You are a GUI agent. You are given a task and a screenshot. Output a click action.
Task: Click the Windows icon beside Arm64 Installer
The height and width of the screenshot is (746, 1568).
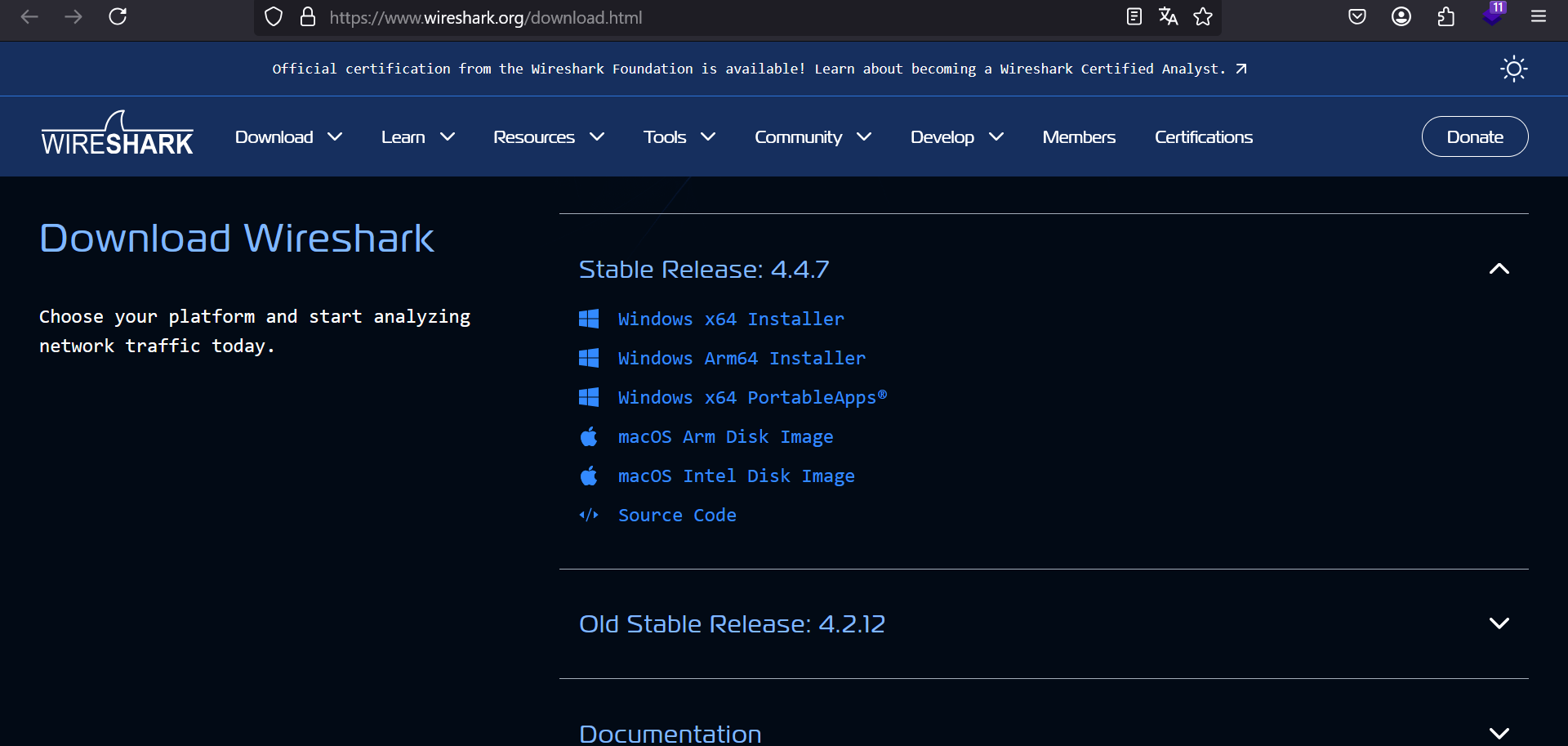click(x=589, y=358)
